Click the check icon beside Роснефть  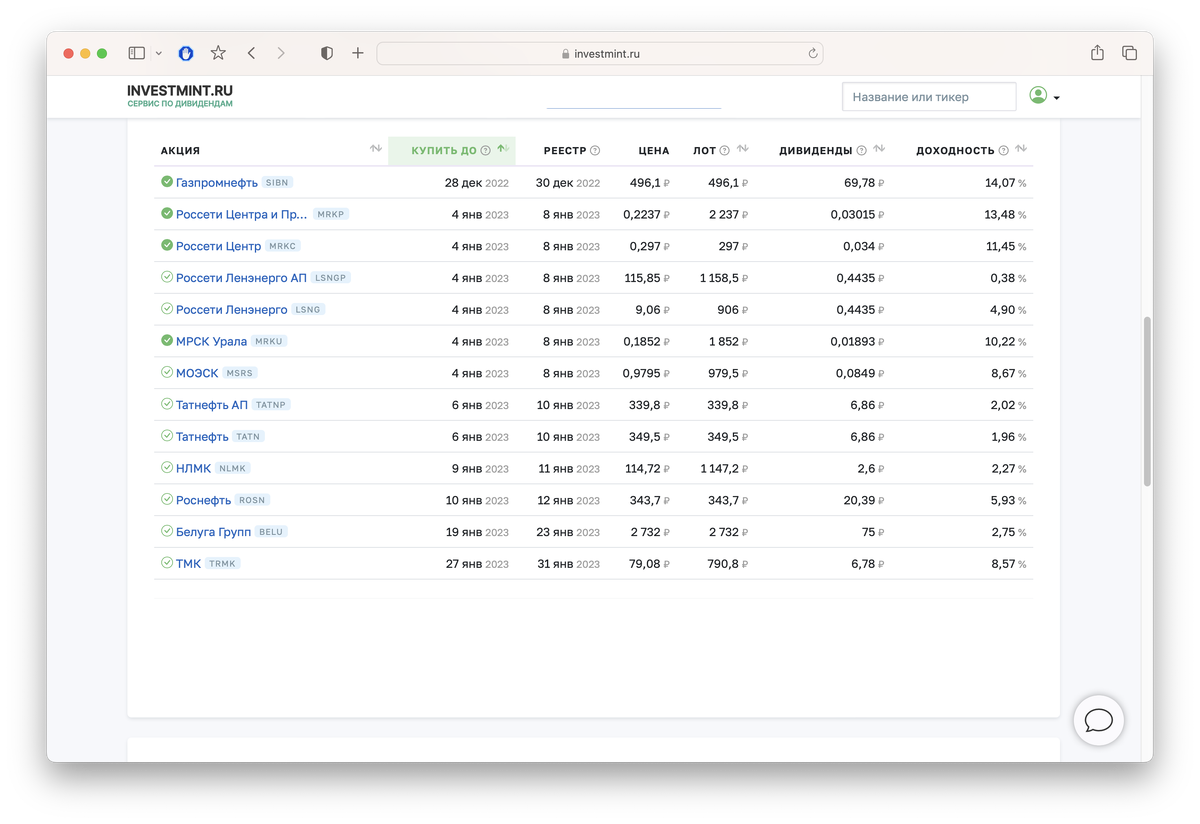point(167,500)
